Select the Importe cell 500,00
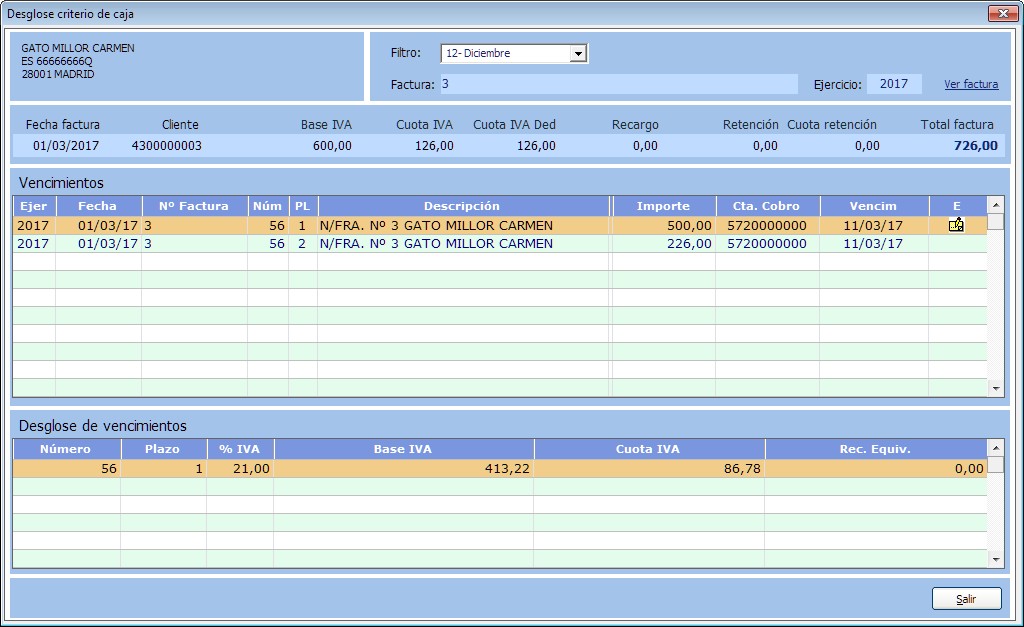 pos(663,226)
